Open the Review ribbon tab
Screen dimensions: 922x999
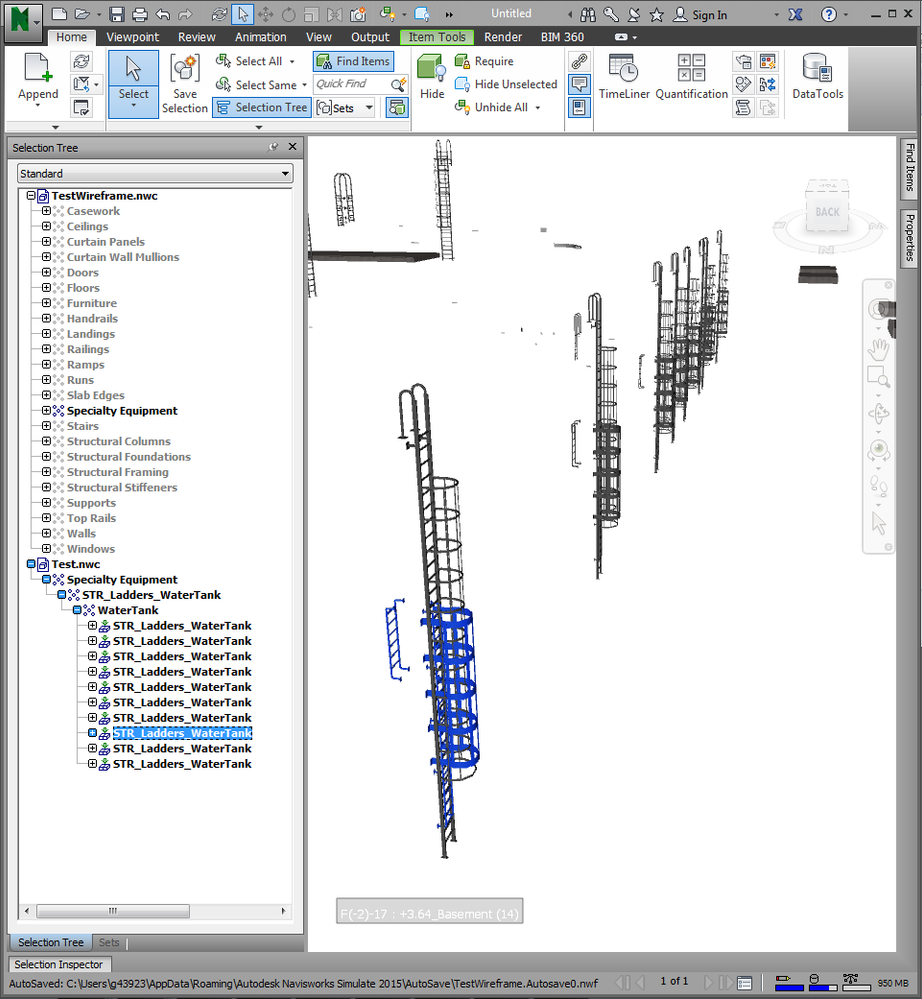197,37
